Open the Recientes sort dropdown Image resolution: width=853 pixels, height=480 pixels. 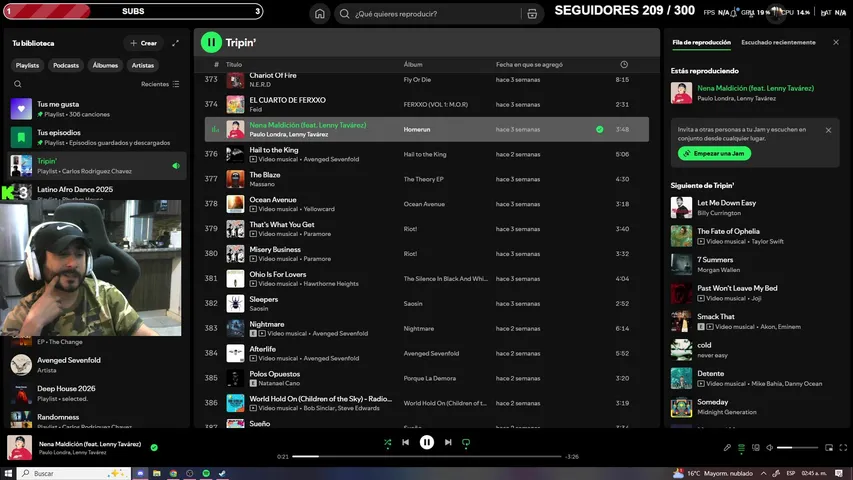point(160,84)
